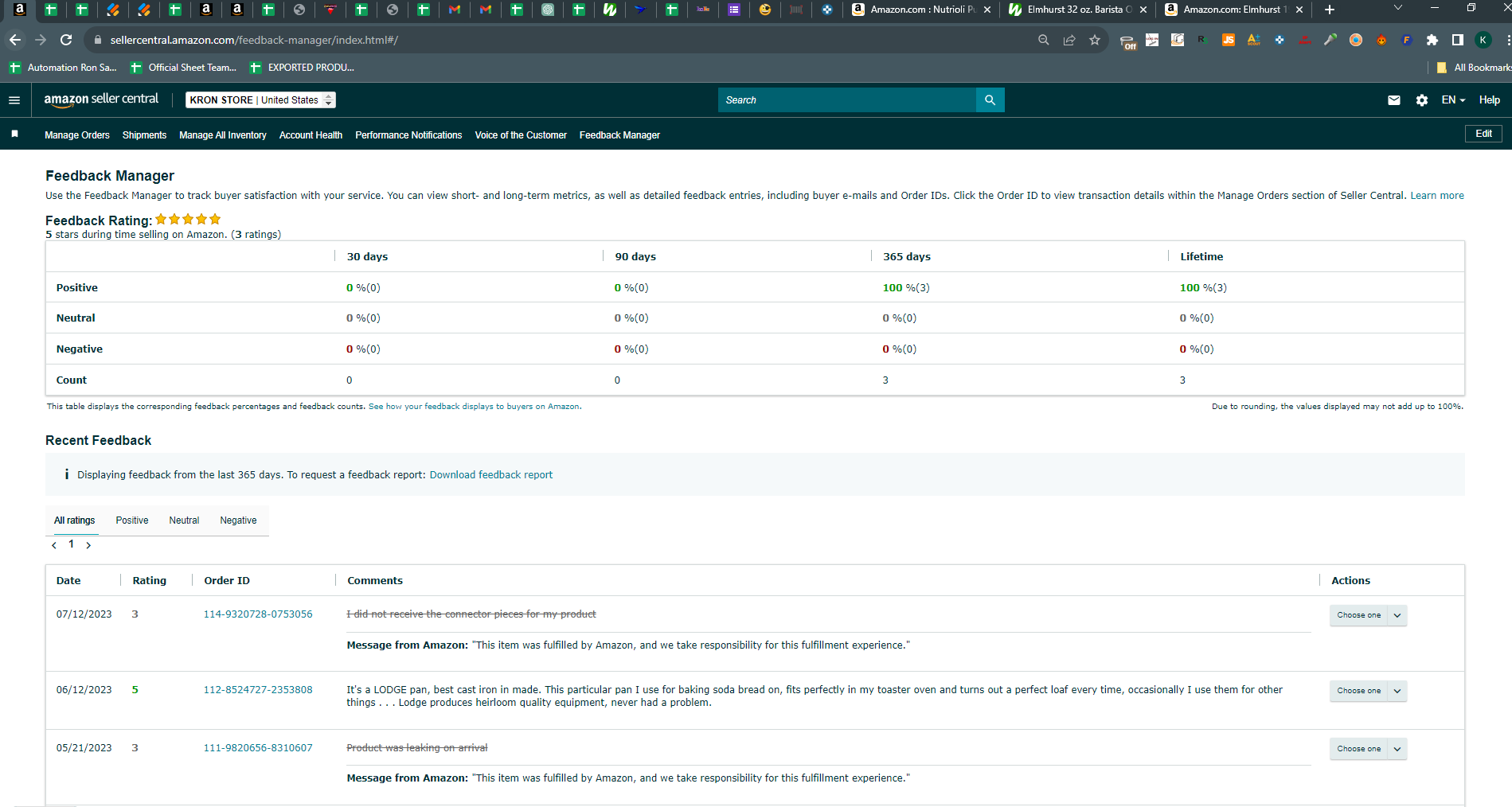Image resolution: width=1512 pixels, height=807 pixels.
Task: Focus the browser address bar URL
Action: (x=254, y=40)
